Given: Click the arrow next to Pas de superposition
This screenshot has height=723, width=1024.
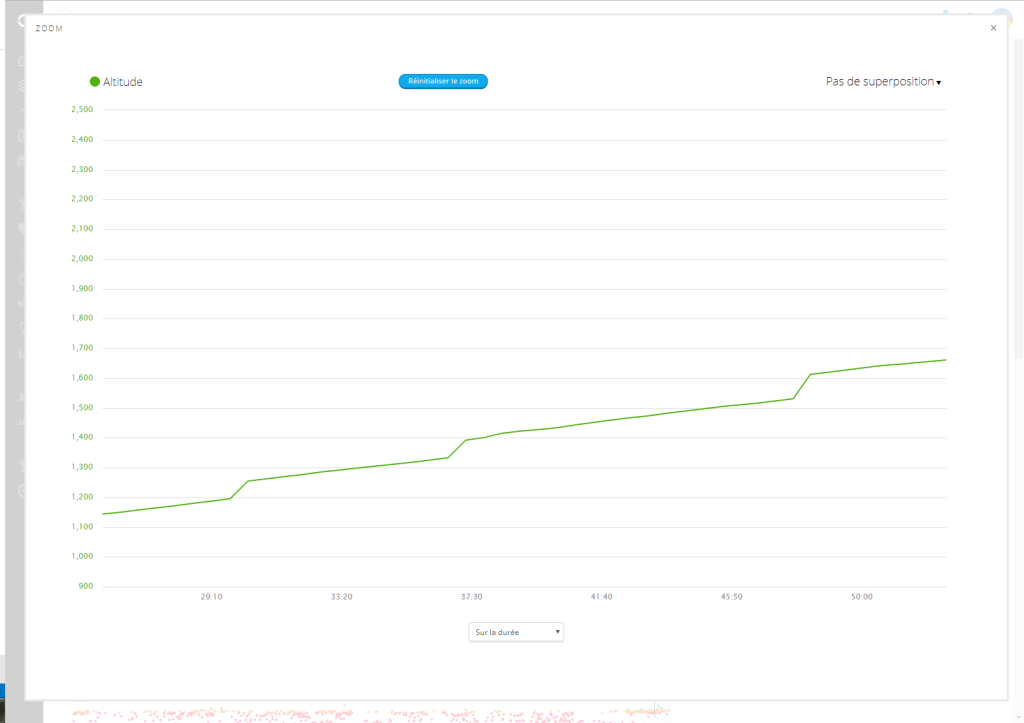Looking at the screenshot, I should 939,83.
